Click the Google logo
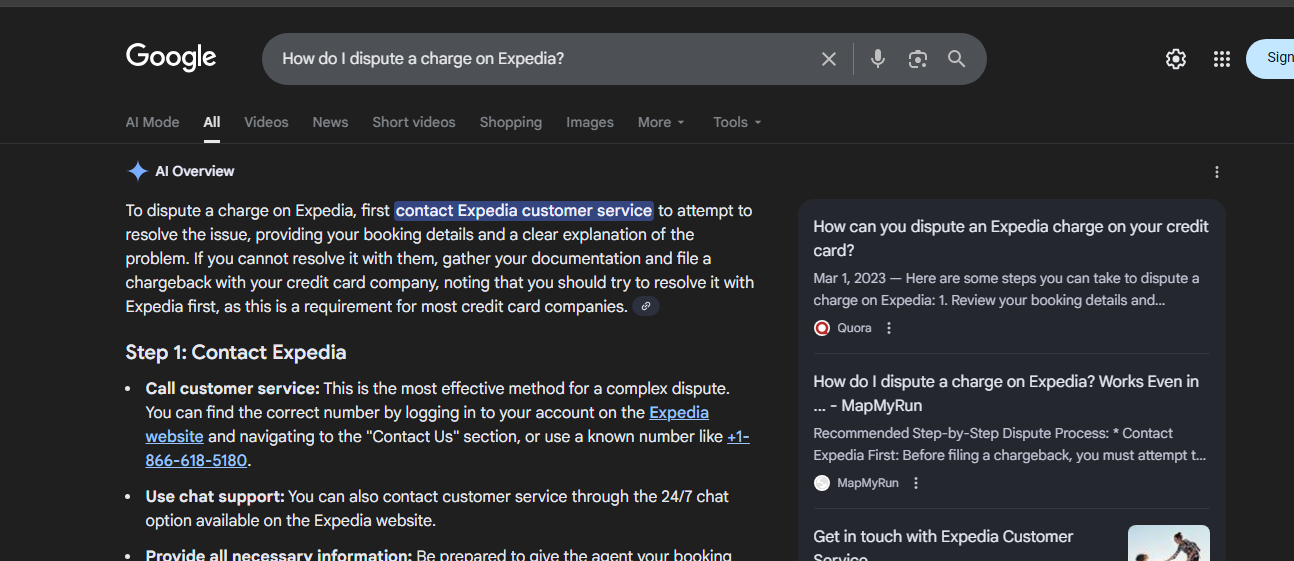 (x=171, y=58)
